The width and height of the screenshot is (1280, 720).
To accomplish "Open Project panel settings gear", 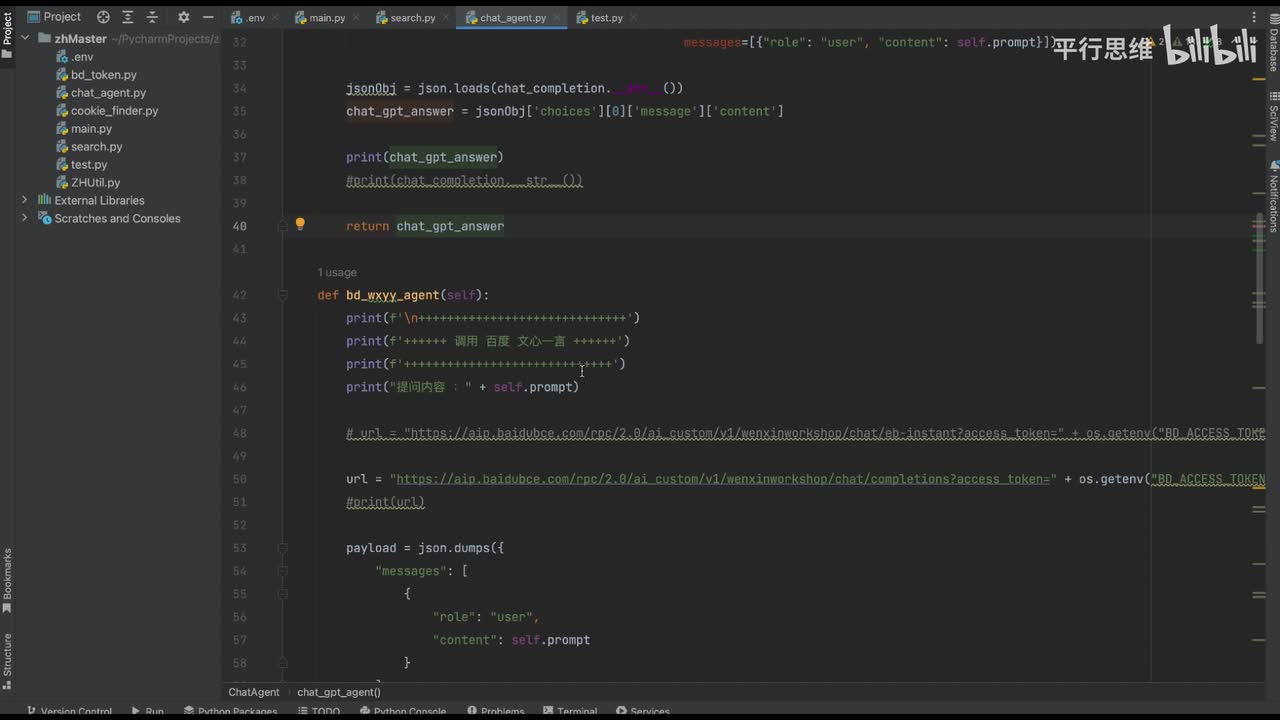I will pos(183,17).
